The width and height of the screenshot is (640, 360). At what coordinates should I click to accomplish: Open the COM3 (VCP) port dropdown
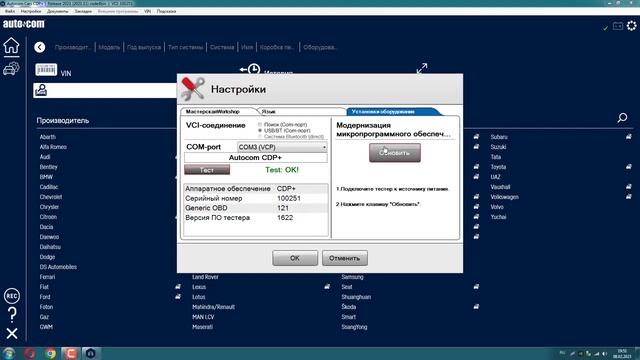pos(282,147)
